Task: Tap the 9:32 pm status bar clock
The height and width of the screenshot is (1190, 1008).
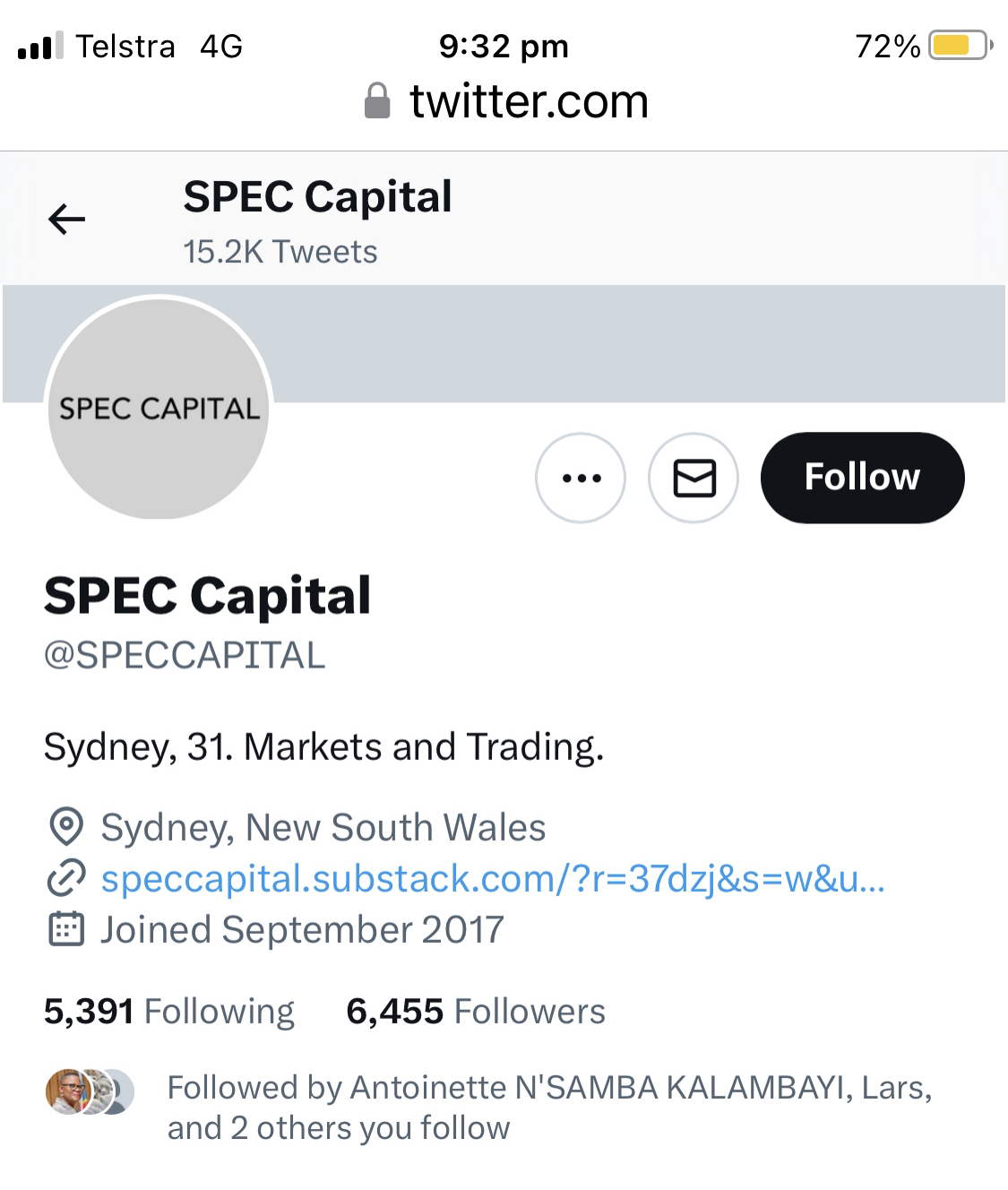Action: (x=504, y=46)
